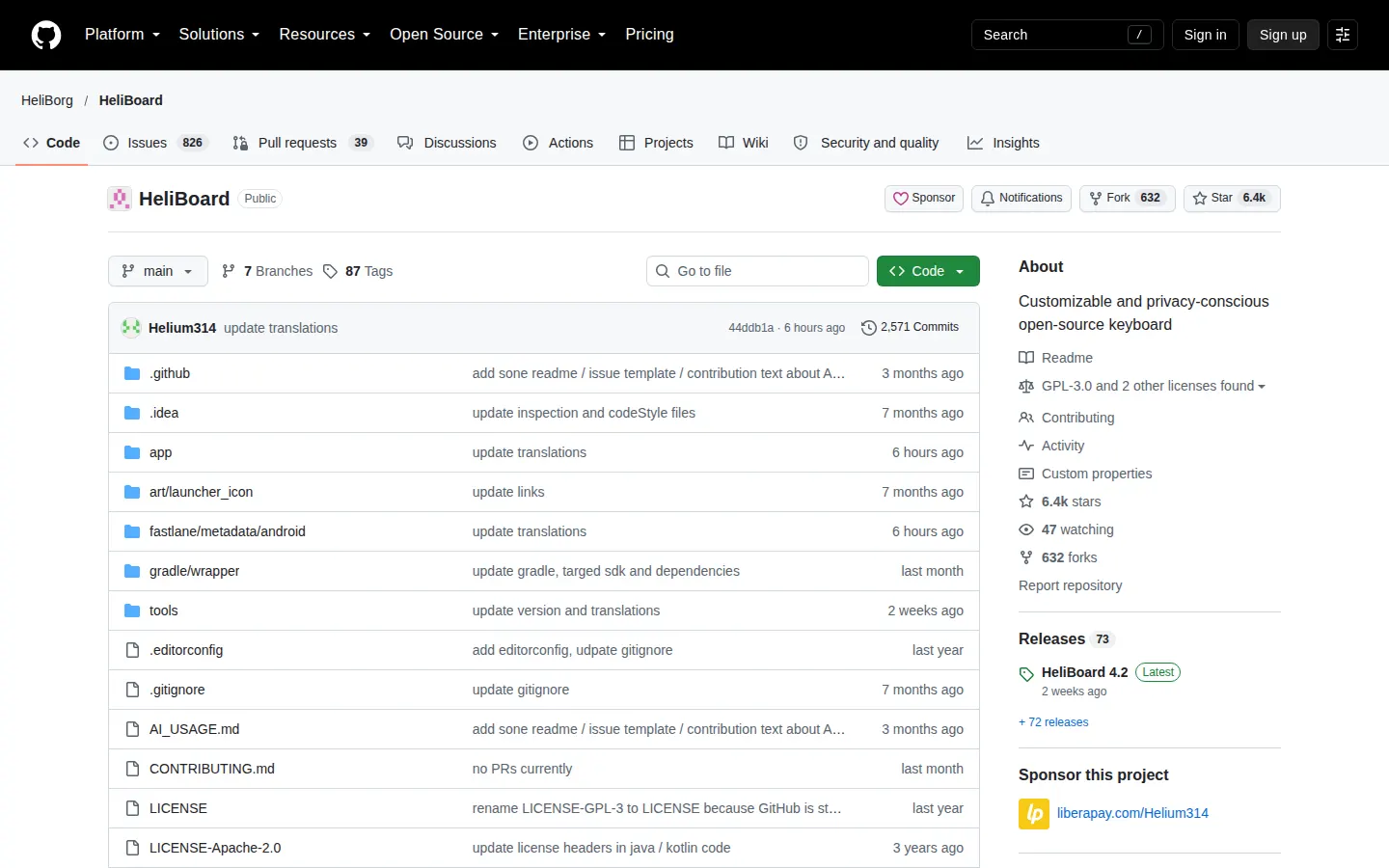The image size is (1389, 868).
Task: Open the liberapay.com/Helium314 link
Action: pyautogui.click(x=1132, y=813)
